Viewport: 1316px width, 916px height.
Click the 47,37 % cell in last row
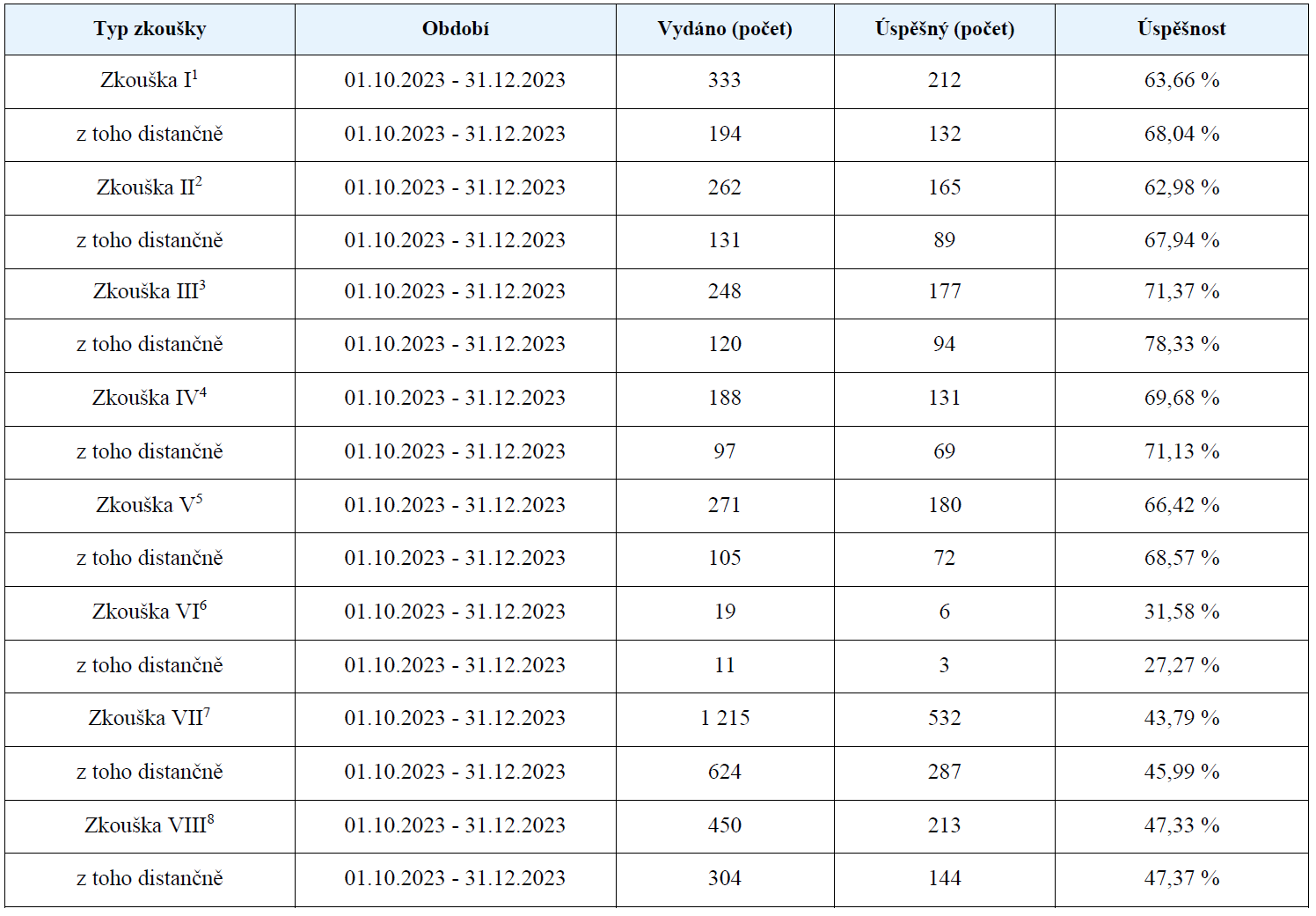pos(1181,879)
